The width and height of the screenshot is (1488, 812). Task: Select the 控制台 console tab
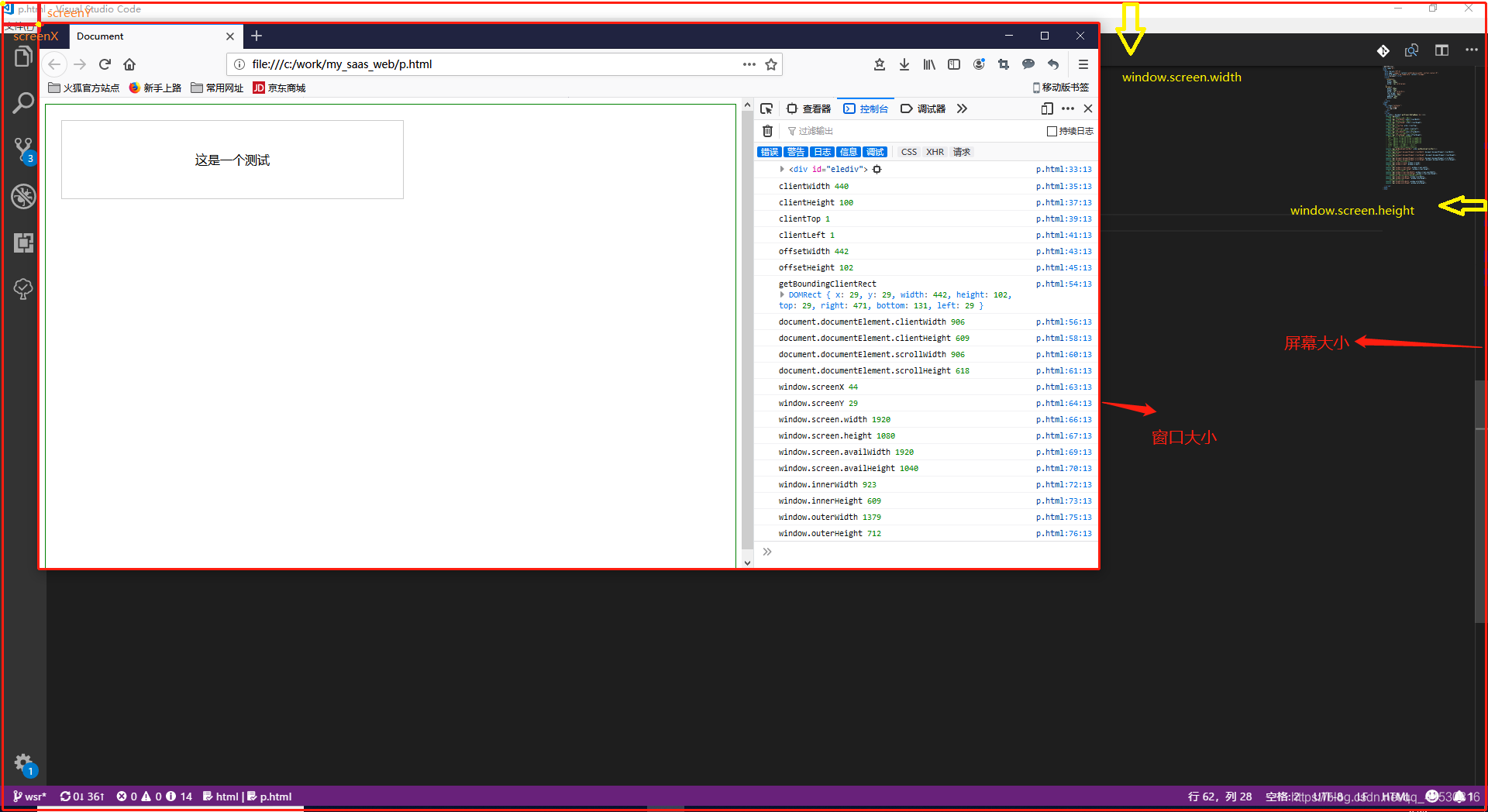(x=866, y=108)
